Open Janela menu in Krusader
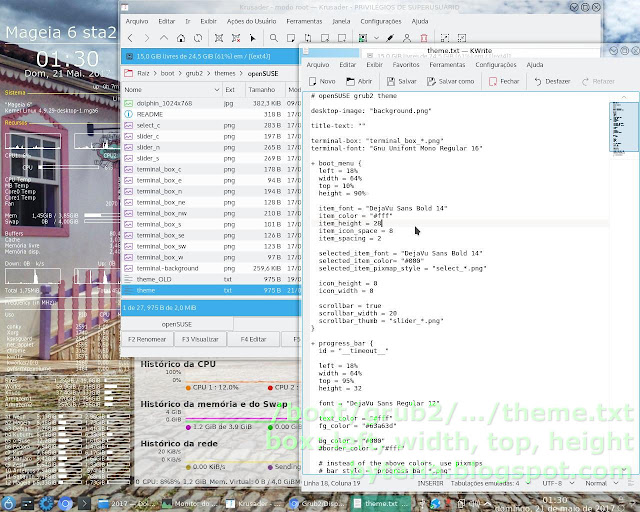The image size is (640, 512). click(341, 21)
